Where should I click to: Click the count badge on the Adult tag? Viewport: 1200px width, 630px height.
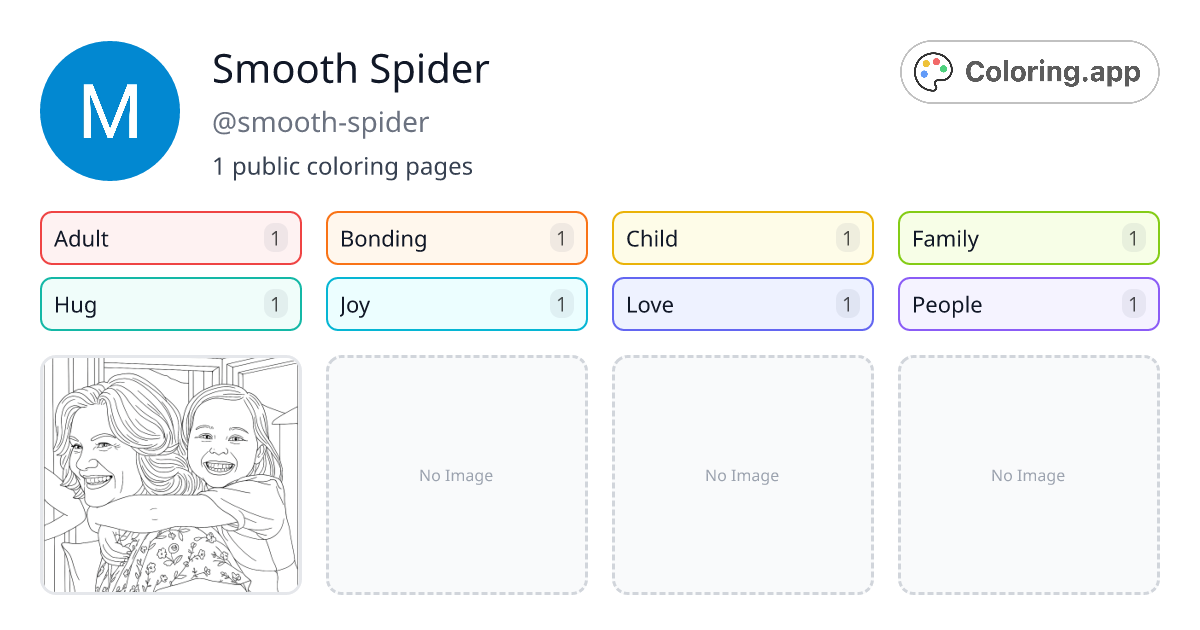pyautogui.click(x=274, y=238)
